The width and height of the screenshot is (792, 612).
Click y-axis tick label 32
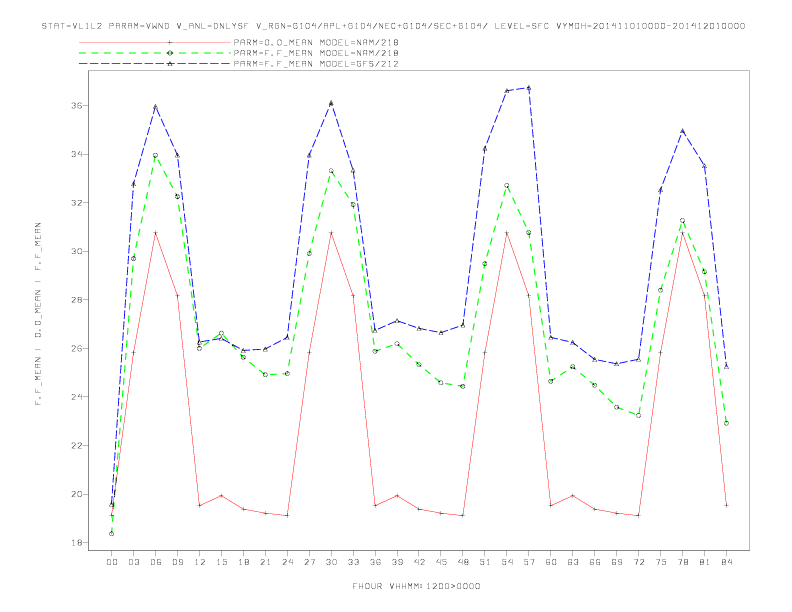pos(79,203)
